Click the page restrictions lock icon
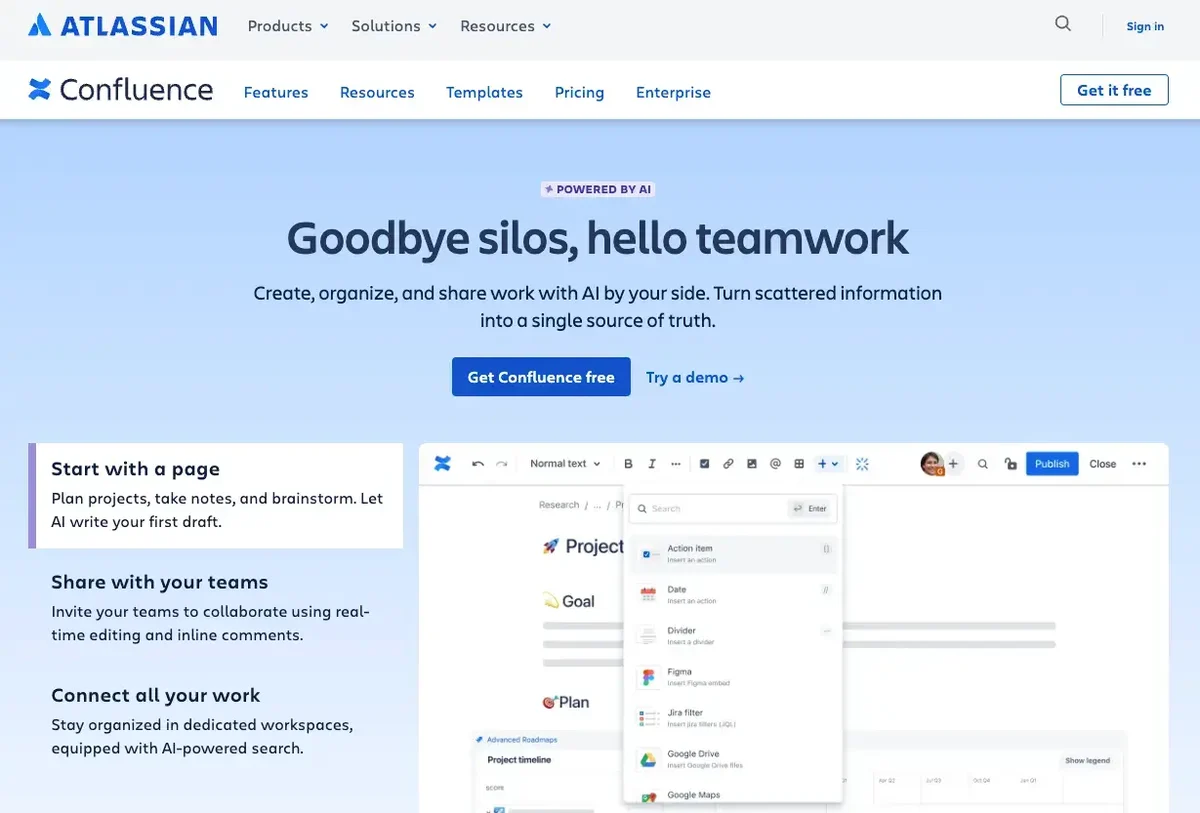1200x813 pixels. pyautogui.click(x=1011, y=464)
